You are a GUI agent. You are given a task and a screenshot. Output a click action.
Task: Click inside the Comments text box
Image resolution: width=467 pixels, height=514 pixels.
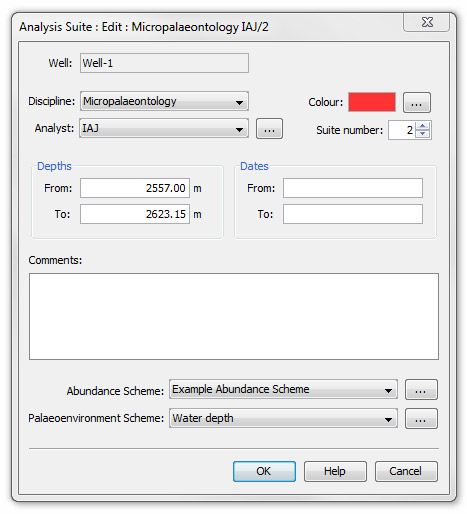[234, 316]
